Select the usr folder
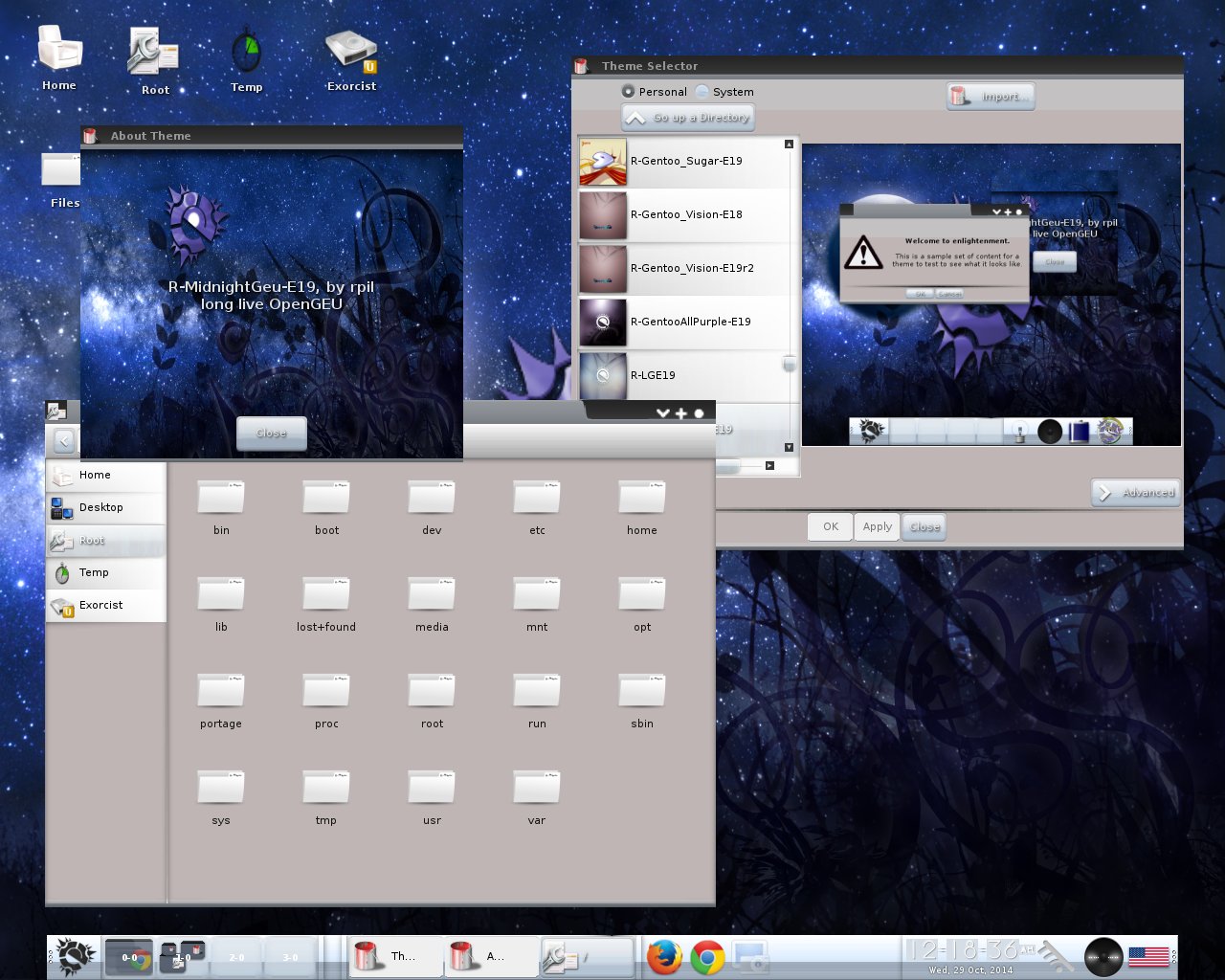1225x980 pixels. point(432,797)
